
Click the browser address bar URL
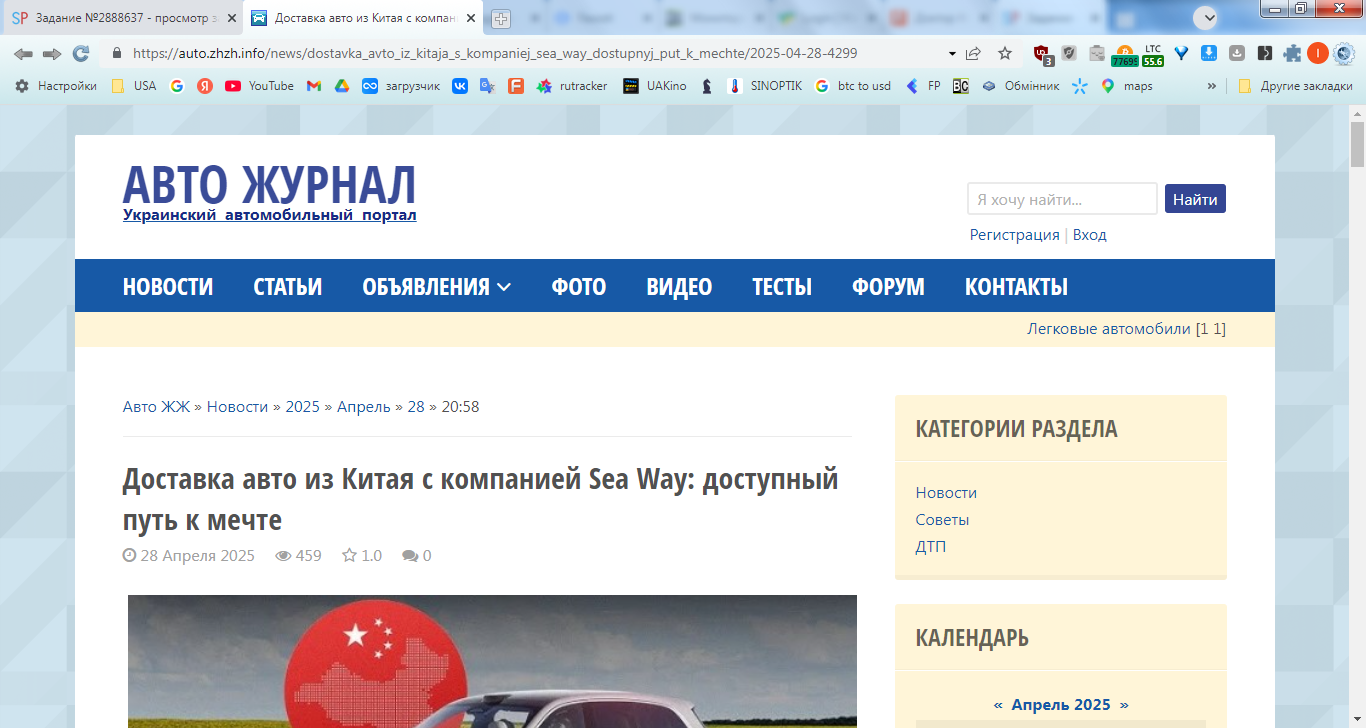[495, 54]
